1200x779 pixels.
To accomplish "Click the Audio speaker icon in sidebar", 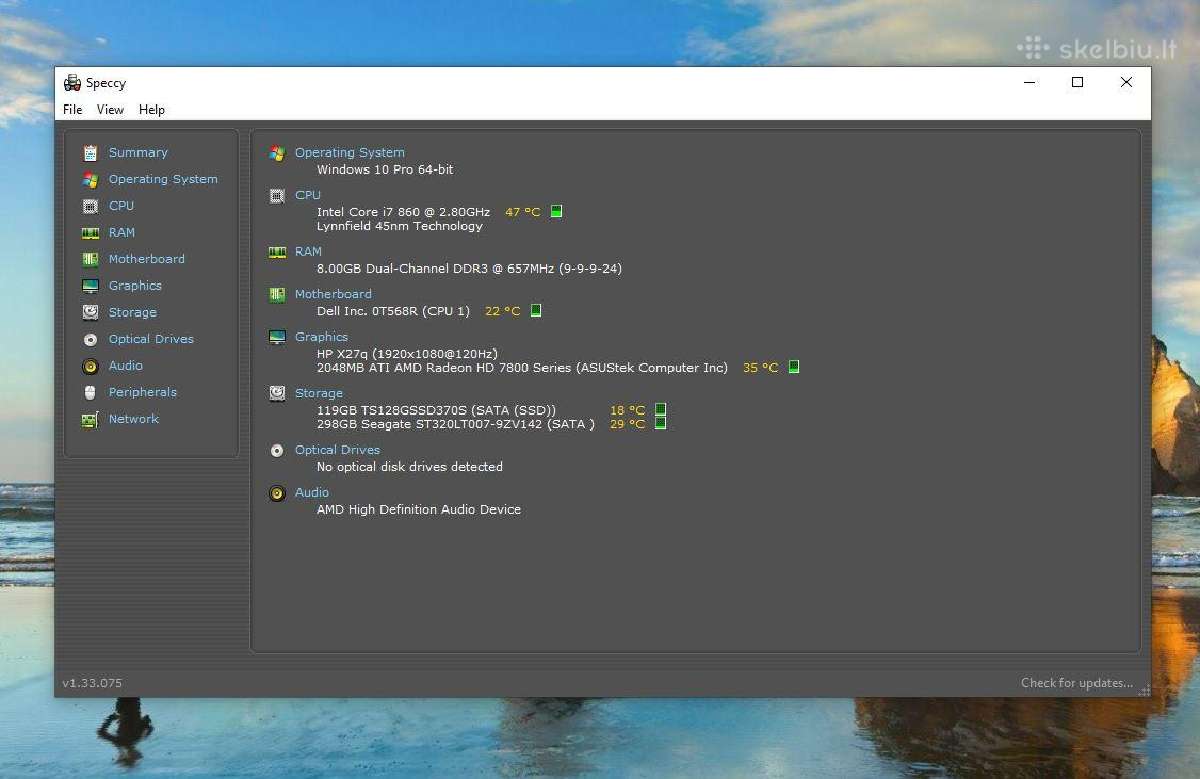I will [90, 366].
